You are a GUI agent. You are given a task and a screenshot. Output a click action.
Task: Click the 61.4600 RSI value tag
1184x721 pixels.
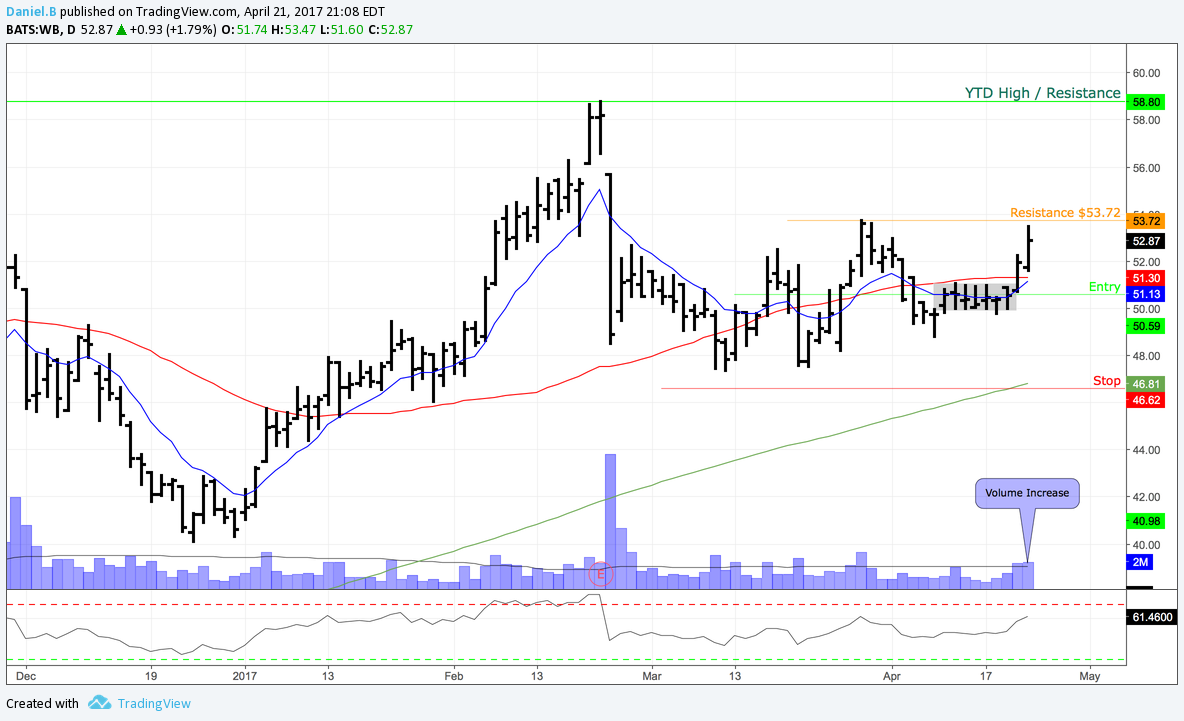(1152, 617)
